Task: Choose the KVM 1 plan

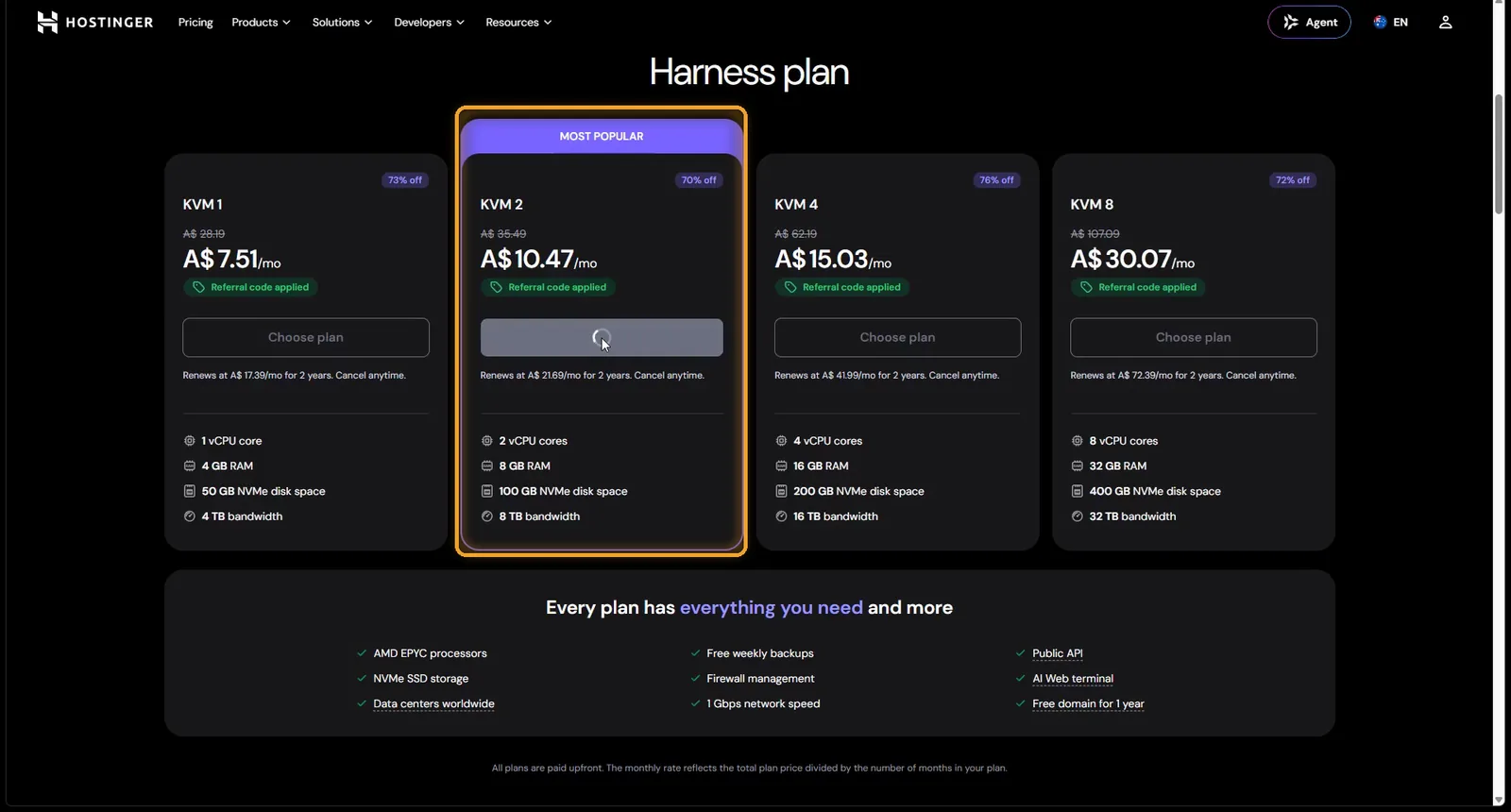Action: pos(306,337)
